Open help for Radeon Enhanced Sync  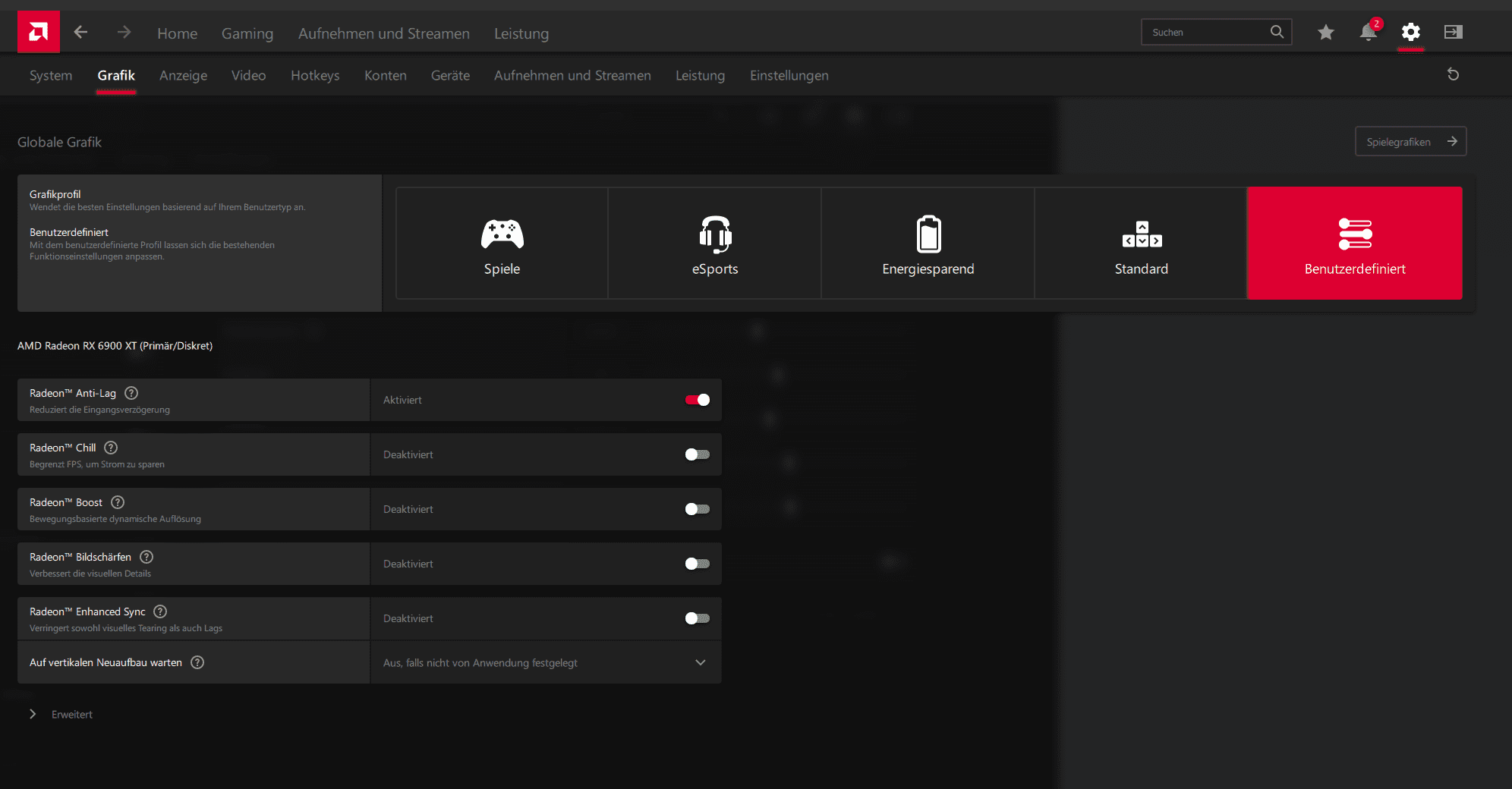point(160,611)
